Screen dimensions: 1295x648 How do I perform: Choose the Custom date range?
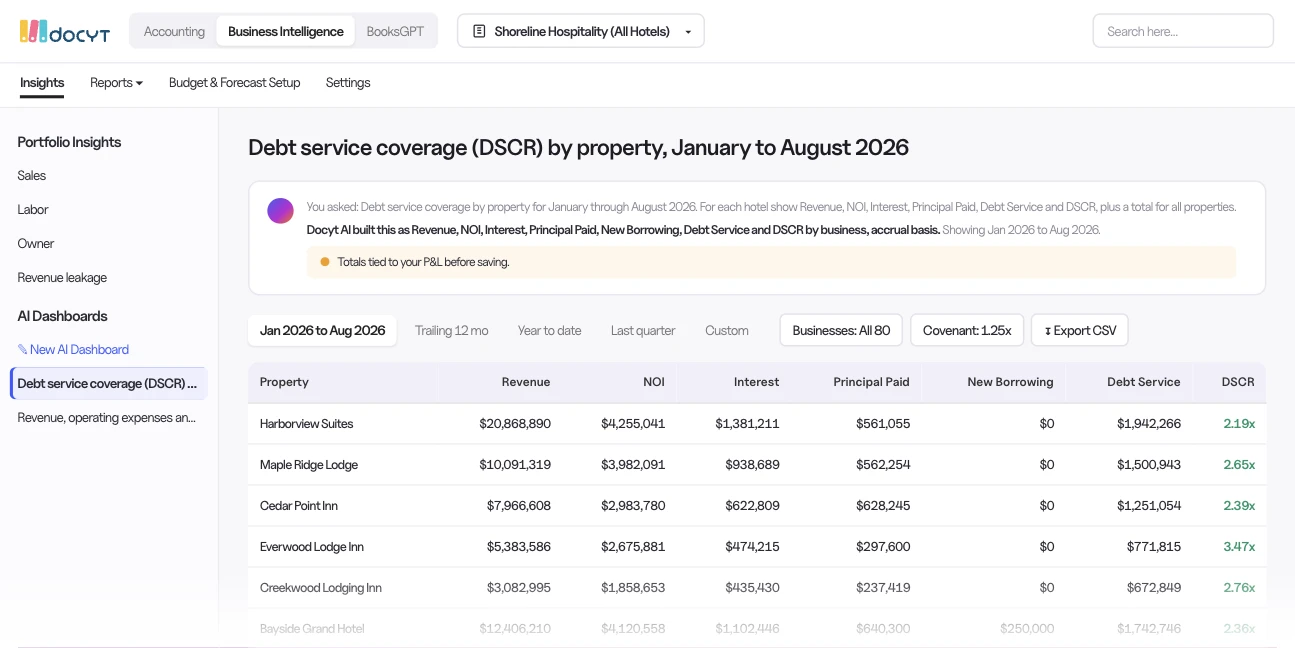727,330
